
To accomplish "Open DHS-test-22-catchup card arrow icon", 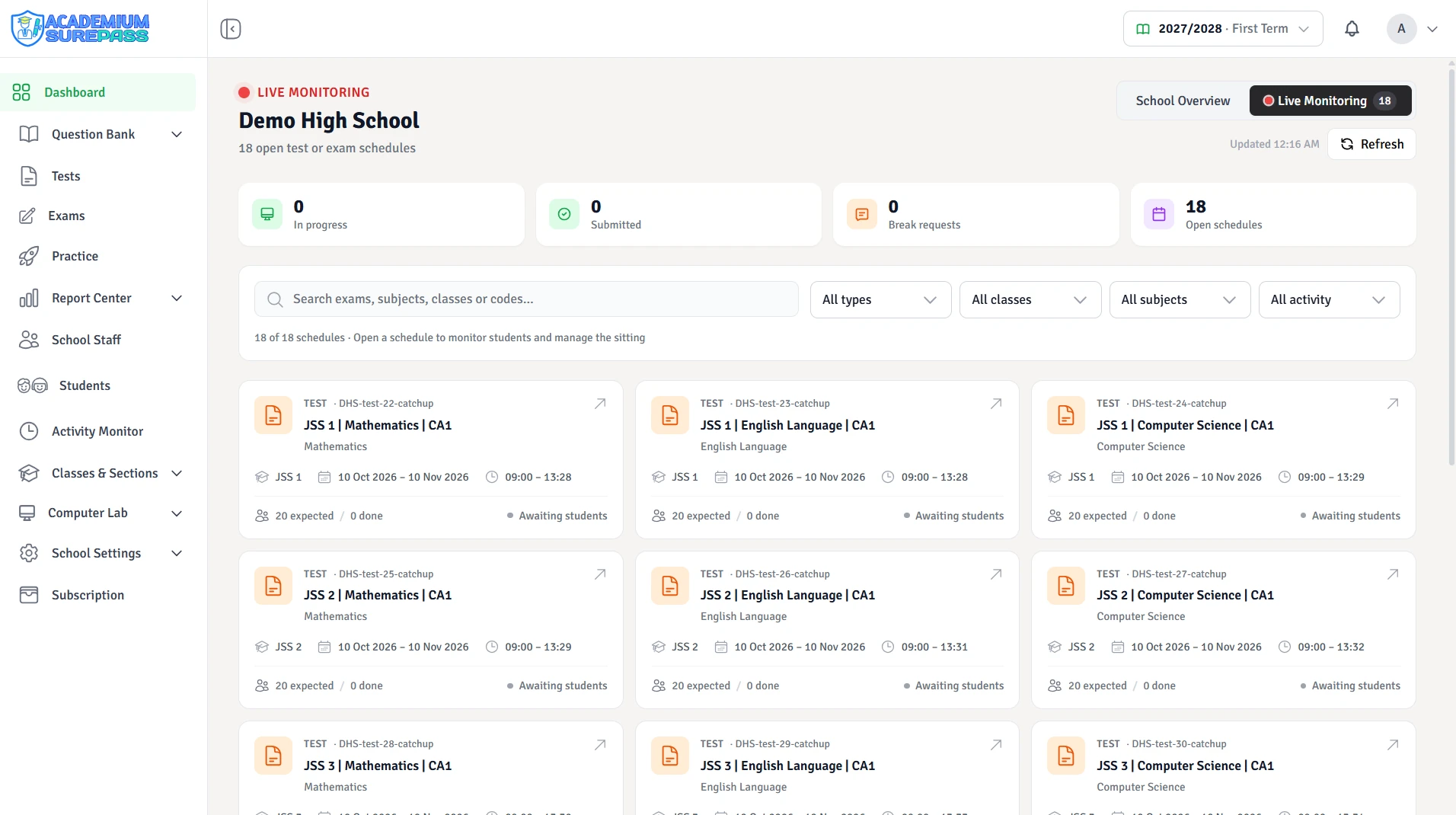I will [x=600, y=404].
